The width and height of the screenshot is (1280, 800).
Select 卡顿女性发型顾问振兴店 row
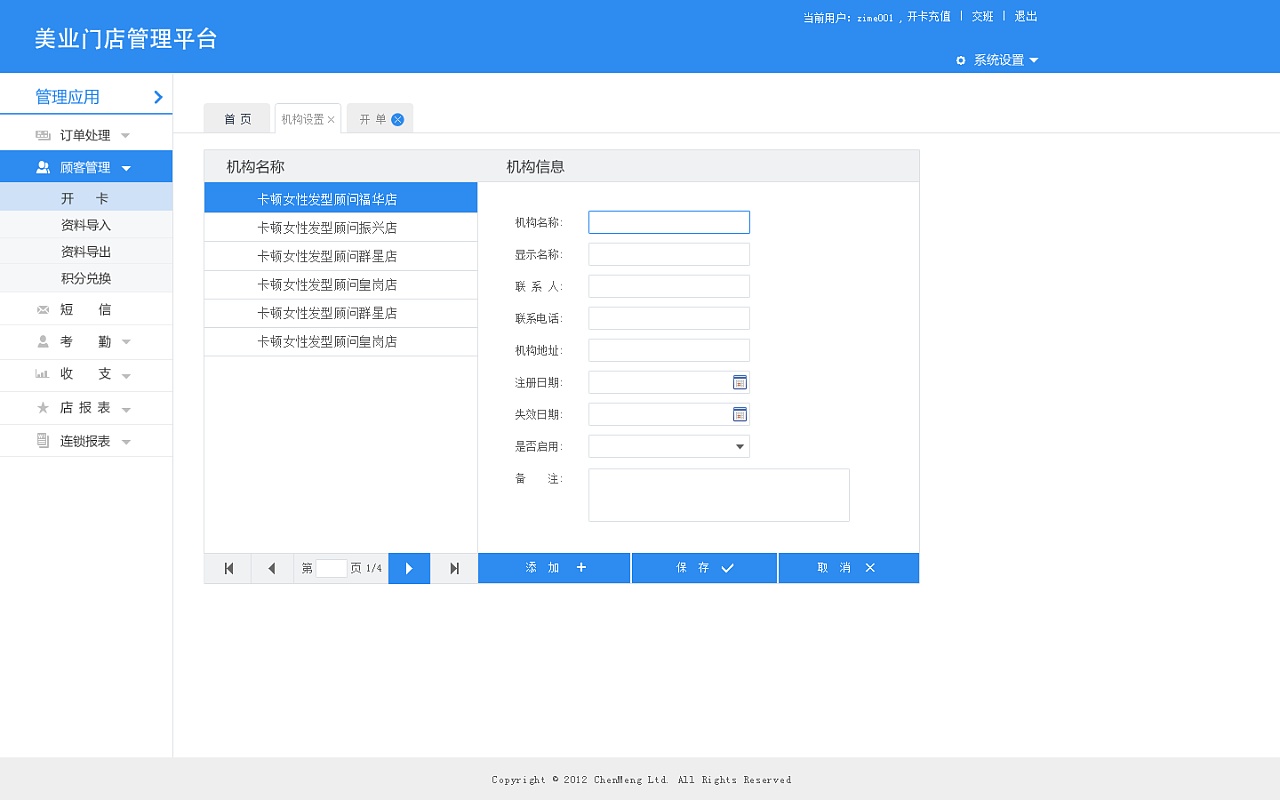click(x=341, y=228)
